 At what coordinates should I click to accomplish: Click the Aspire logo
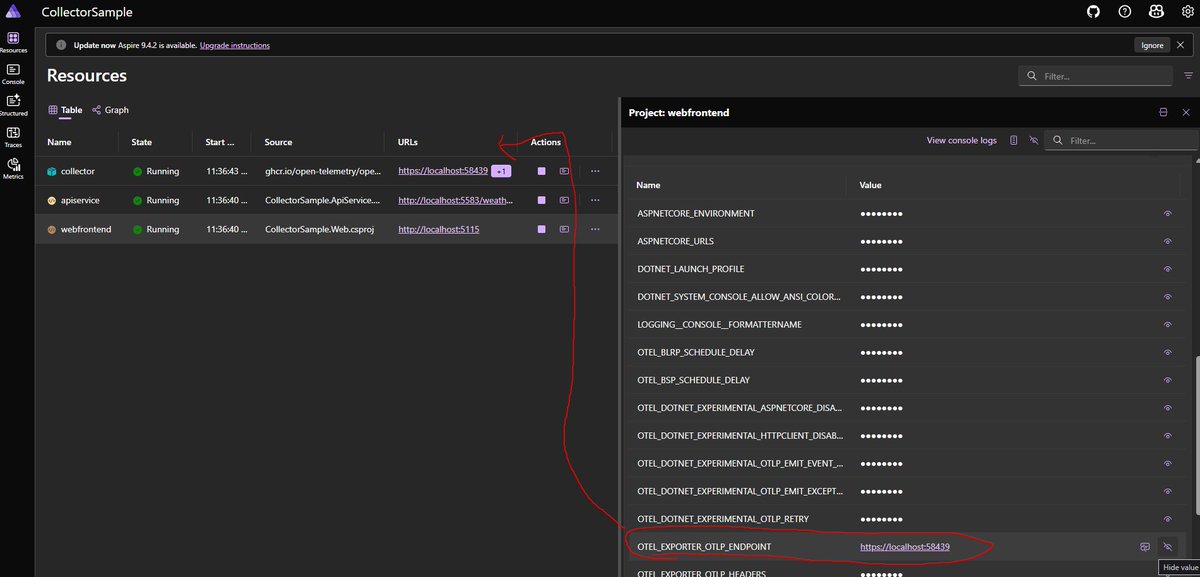tap(13, 12)
